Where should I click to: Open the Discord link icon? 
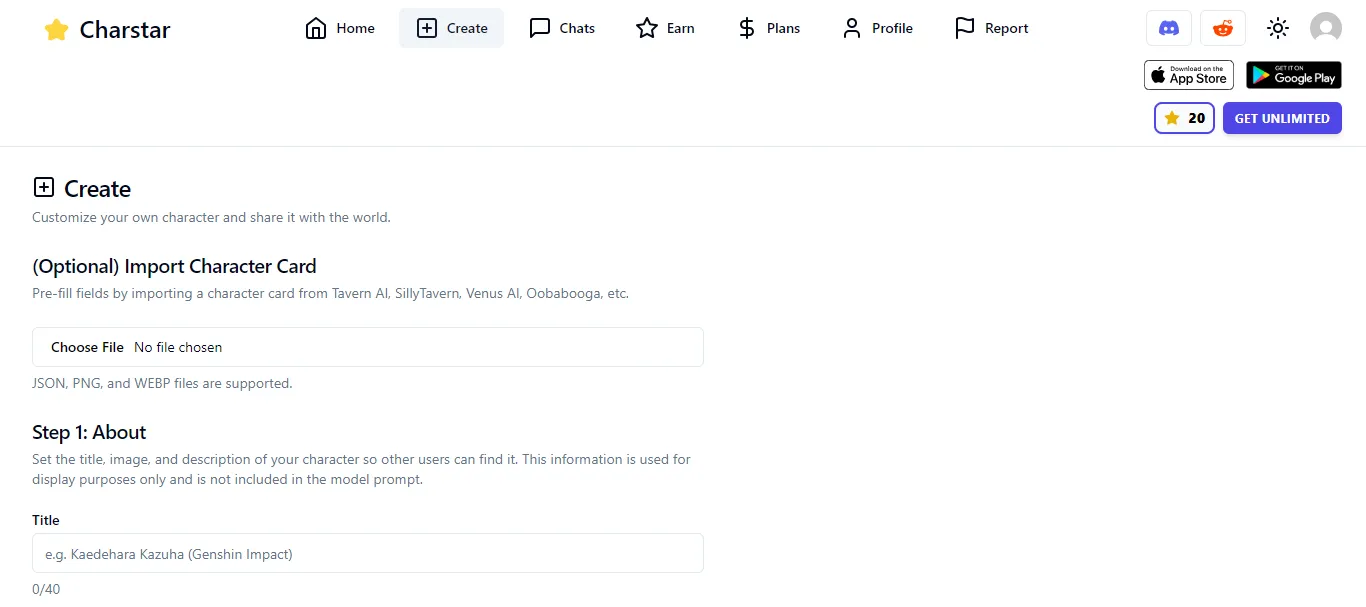(1168, 28)
